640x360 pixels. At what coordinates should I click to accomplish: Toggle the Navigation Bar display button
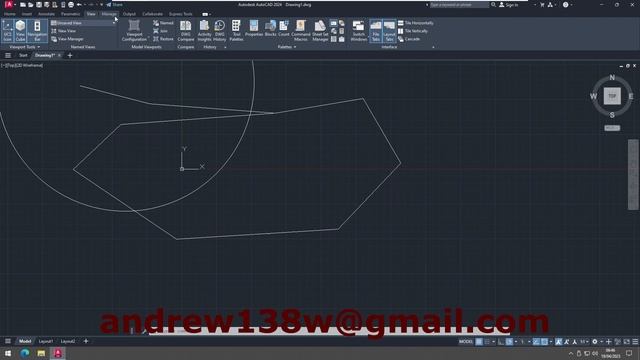[37, 31]
